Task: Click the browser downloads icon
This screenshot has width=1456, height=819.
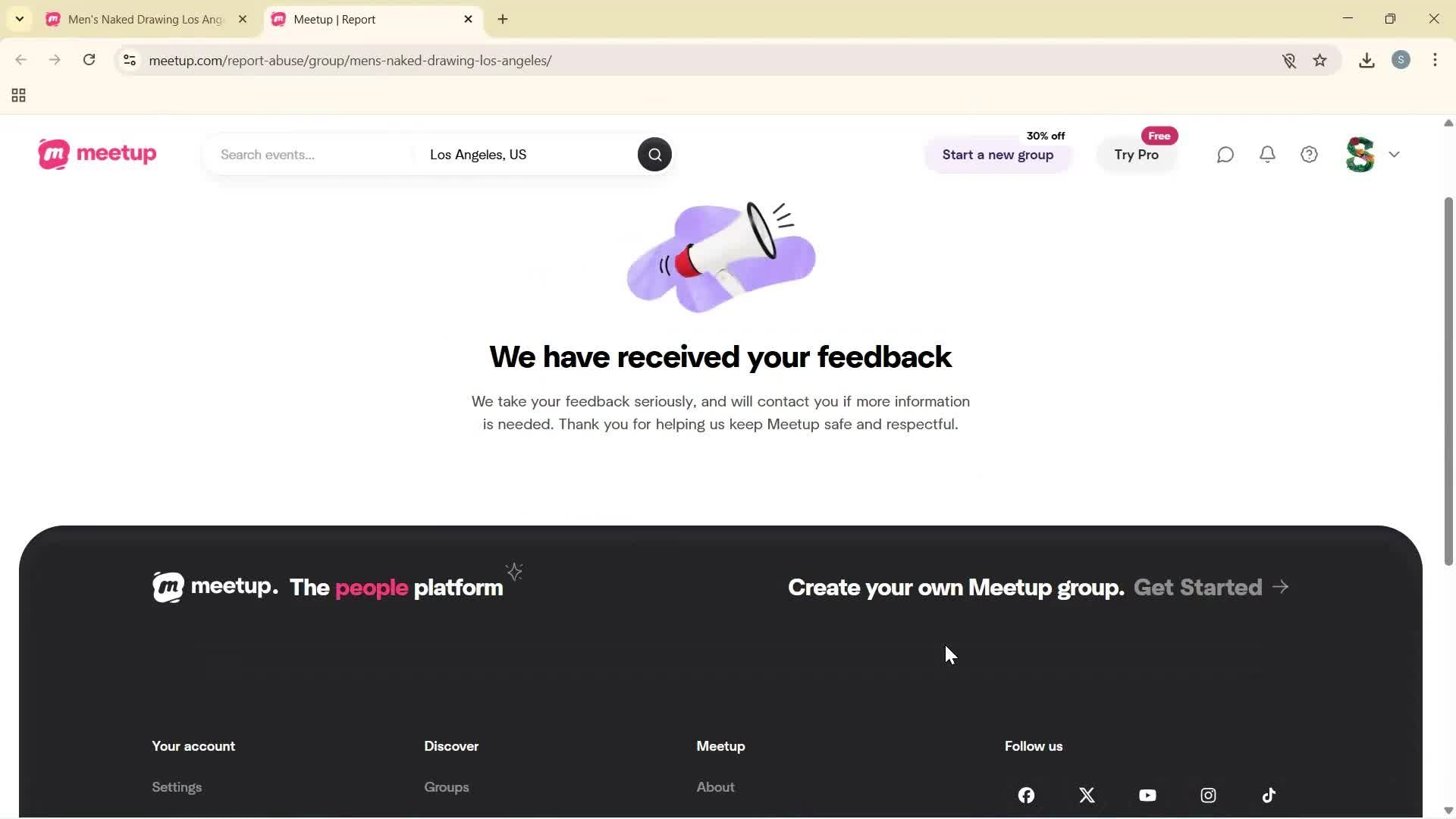Action: 1367,60
